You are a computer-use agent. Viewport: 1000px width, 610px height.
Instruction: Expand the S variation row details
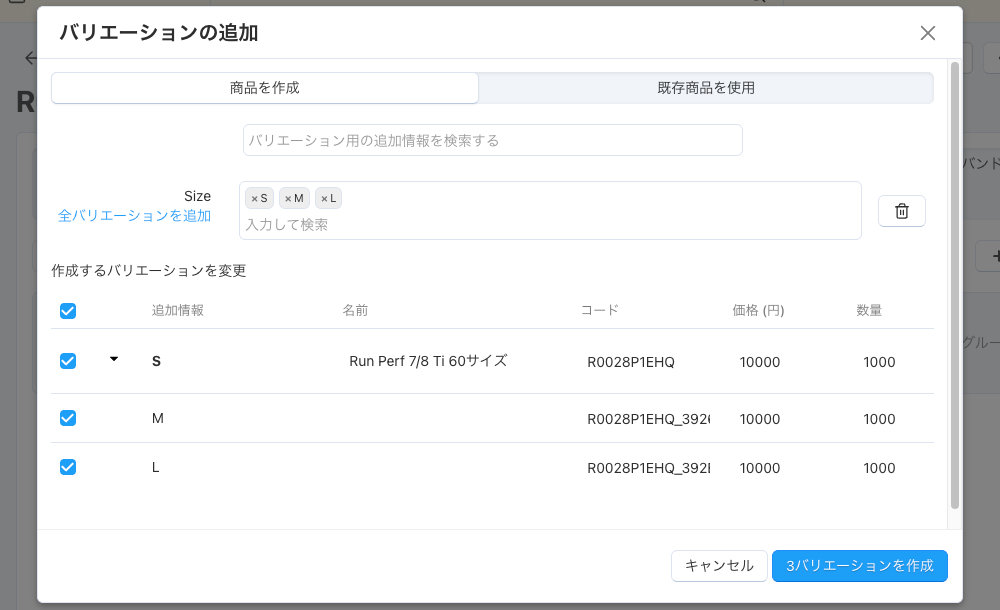tap(114, 358)
